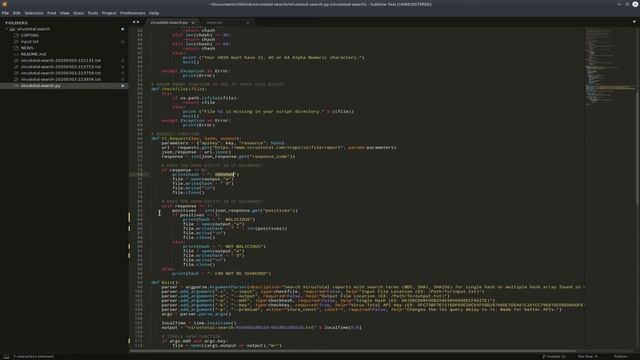Click git status badge beside input.txt
Viewport: 640px width, 360px height.
(x=122, y=42)
